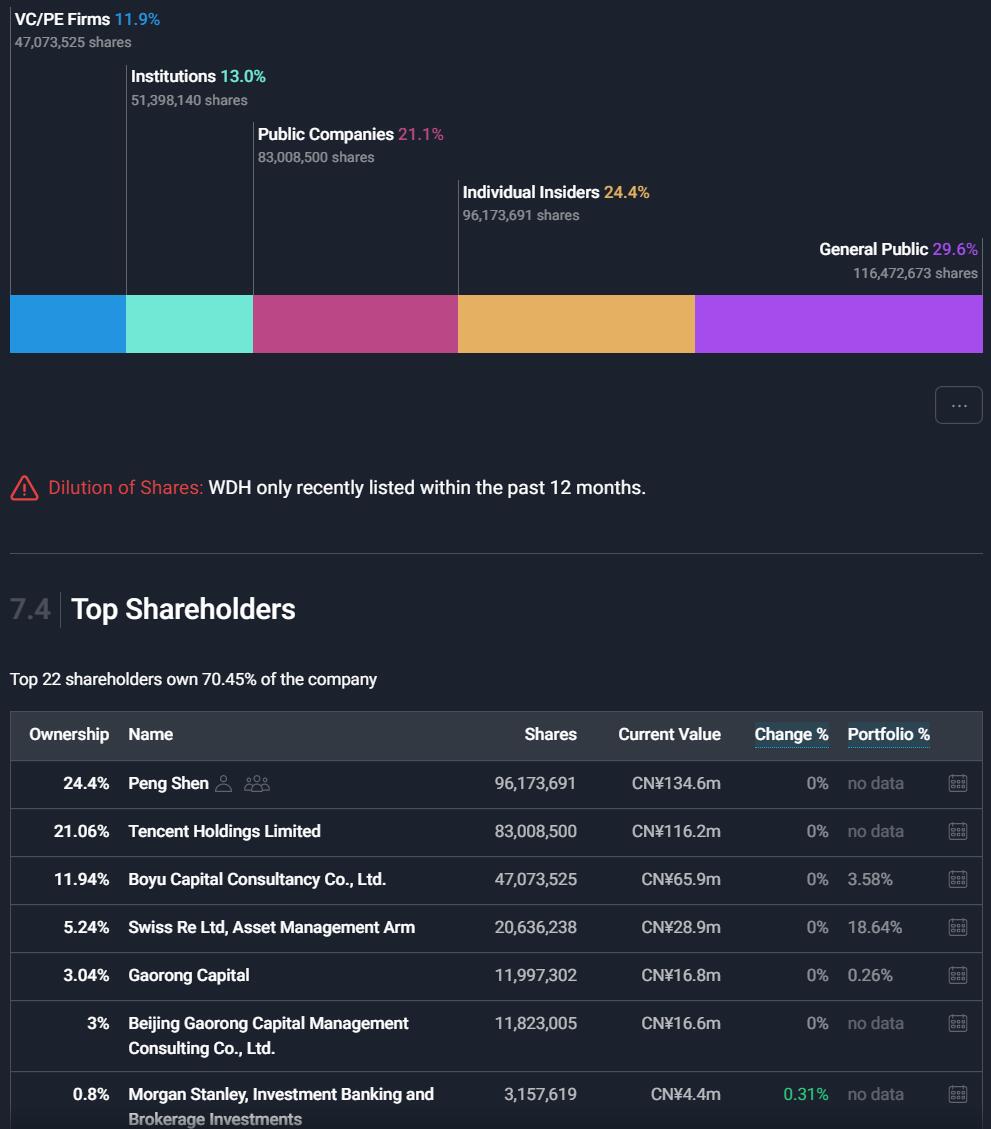The image size is (991, 1129).
Task: Click the purple General Public bar segment
Action: (838, 324)
